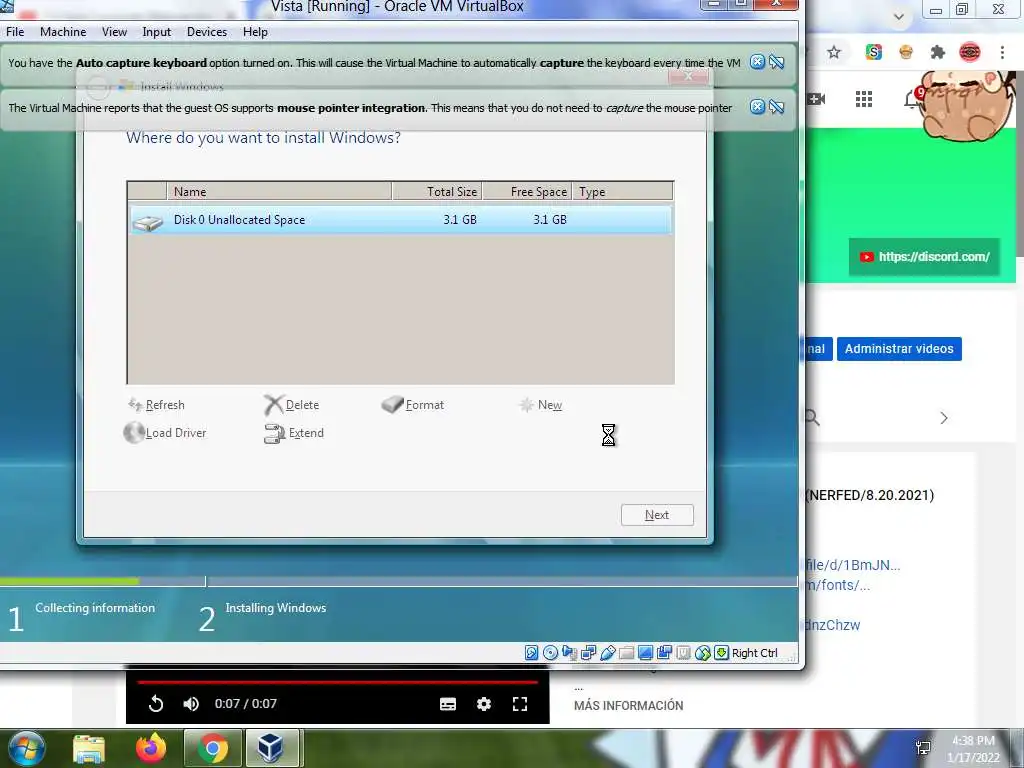Click Refresh in the Windows installer
Viewport: 1024px width, 768px height.
pos(157,405)
